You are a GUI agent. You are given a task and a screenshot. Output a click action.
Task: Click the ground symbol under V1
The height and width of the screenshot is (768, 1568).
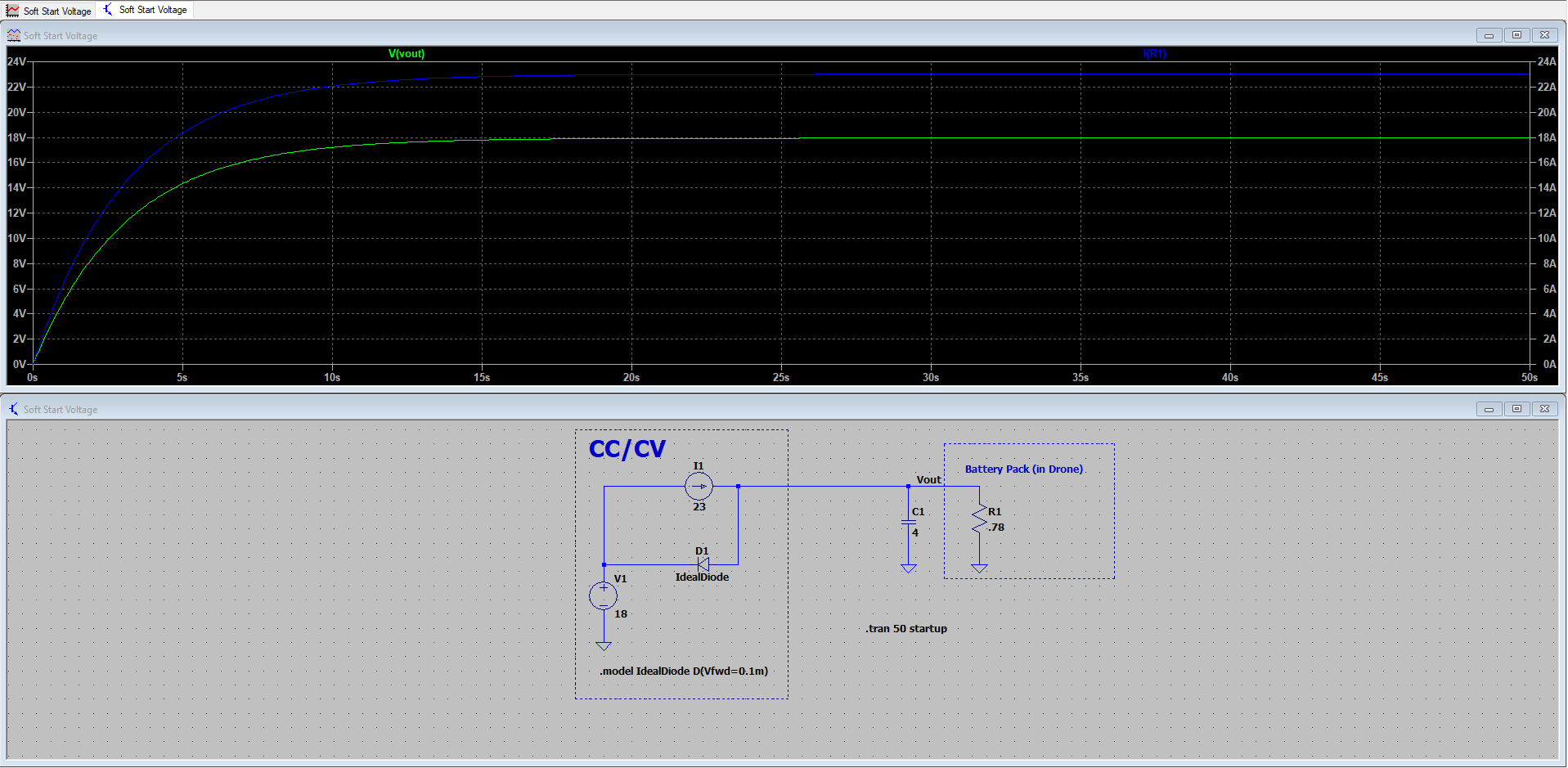(604, 646)
